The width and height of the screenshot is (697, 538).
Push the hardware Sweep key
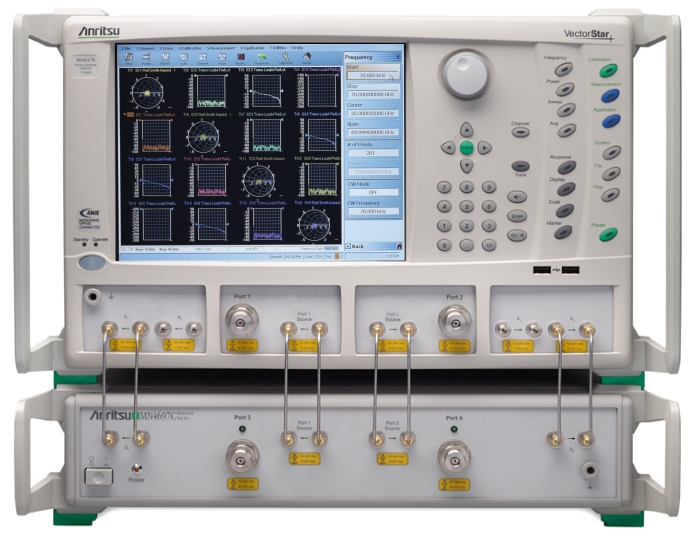566,110
